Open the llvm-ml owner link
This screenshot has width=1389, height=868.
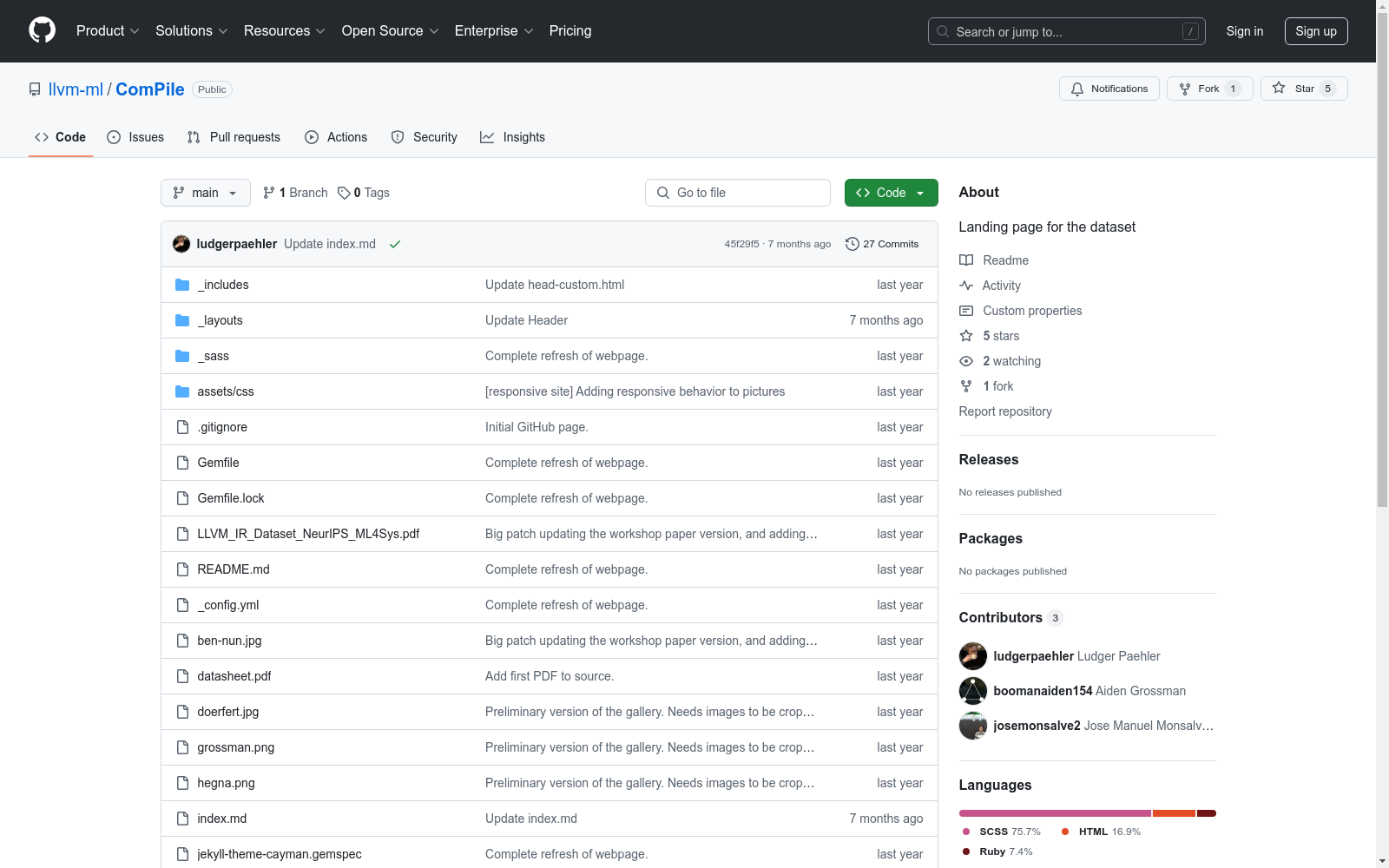pyautogui.click(x=76, y=89)
